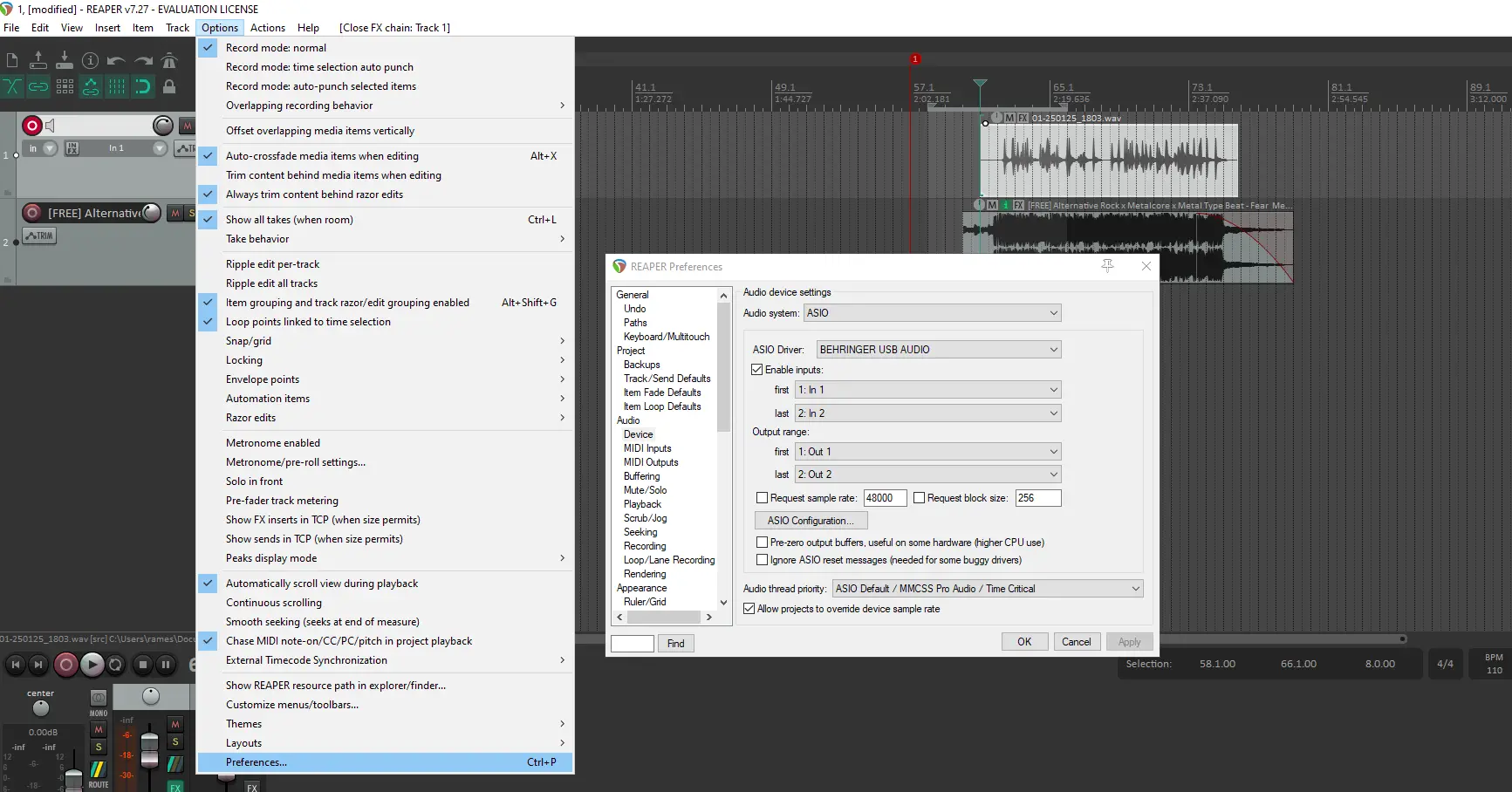Toggle locking padlock toolbar icon
The width and height of the screenshot is (1512, 792).
169,86
